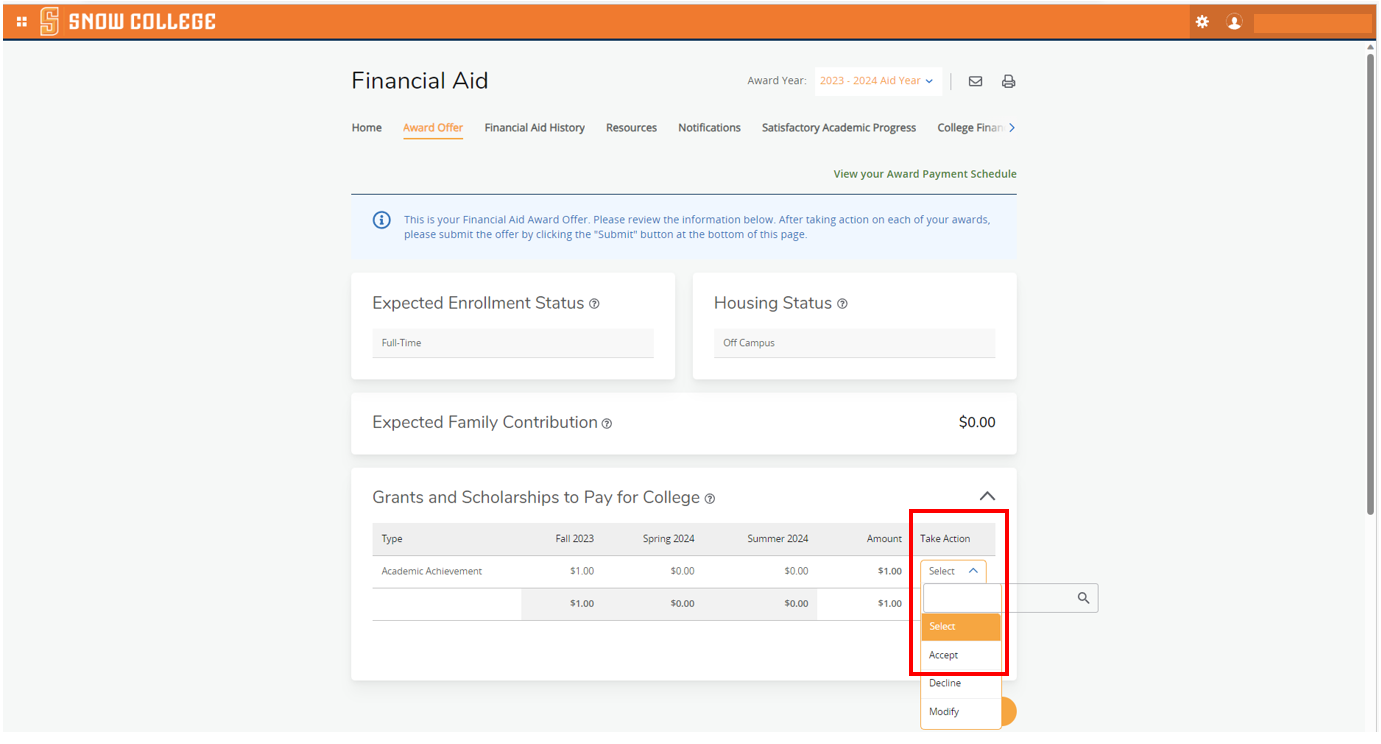Click the envelope email icon
Screen dimensions: 1381x744
click(975, 82)
